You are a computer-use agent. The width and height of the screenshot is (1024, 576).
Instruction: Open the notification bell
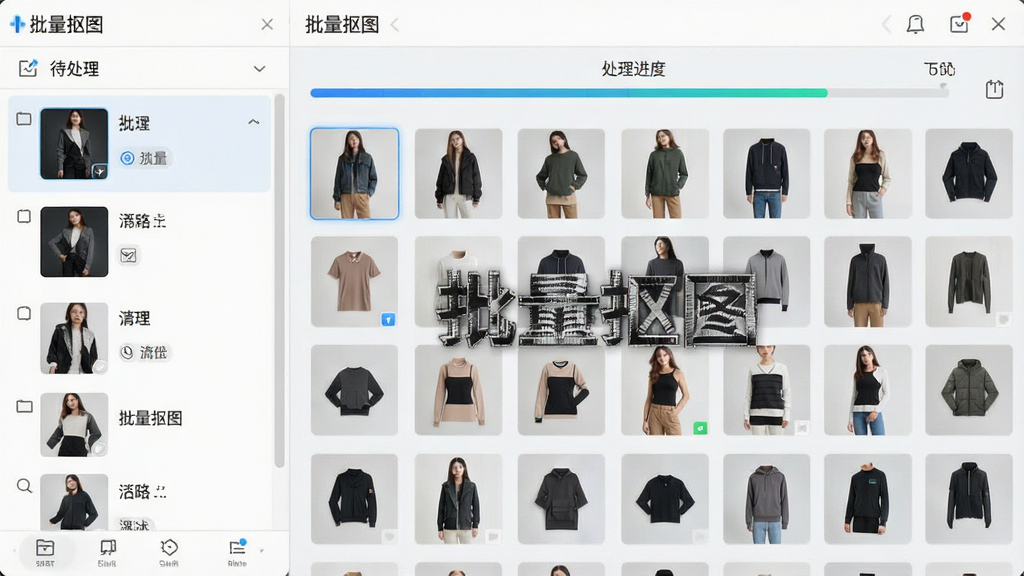pos(915,24)
